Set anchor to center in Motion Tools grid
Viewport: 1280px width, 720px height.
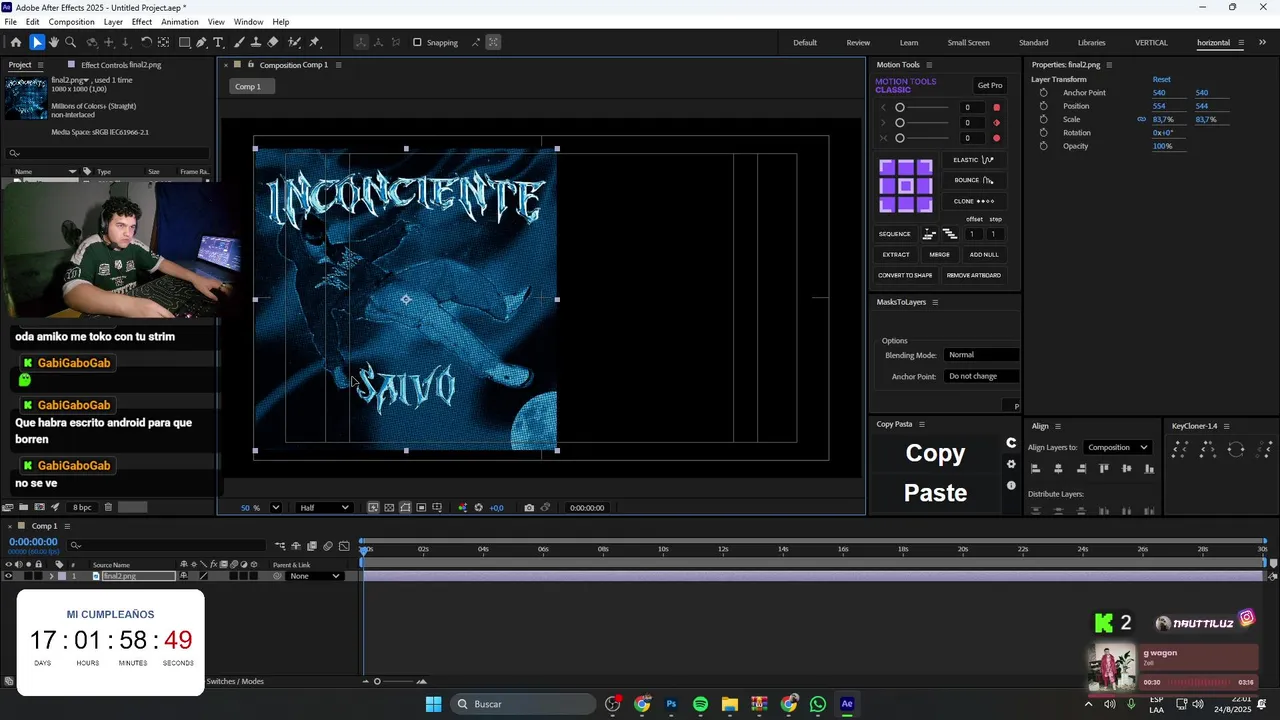(x=906, y=186)
